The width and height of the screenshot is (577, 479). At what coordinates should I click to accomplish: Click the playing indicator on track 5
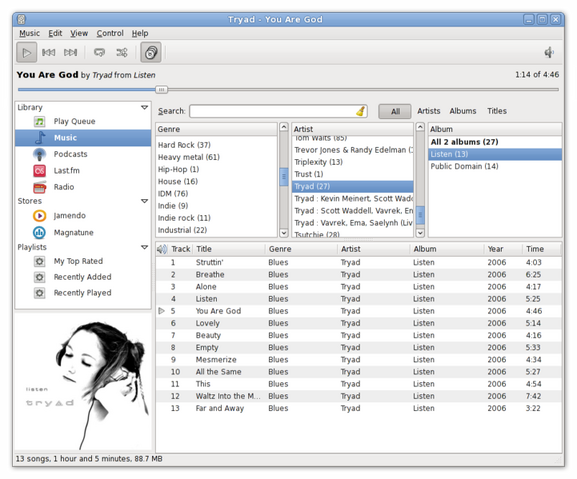point(161,311)
